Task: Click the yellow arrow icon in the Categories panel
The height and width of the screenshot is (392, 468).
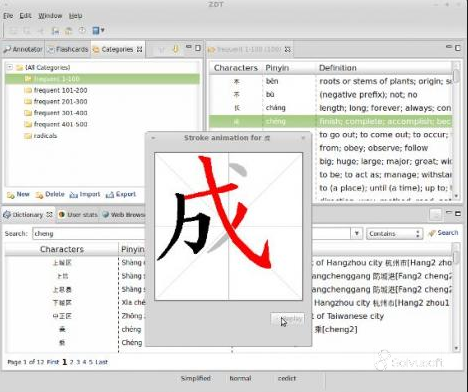Action: coord(176,49)
